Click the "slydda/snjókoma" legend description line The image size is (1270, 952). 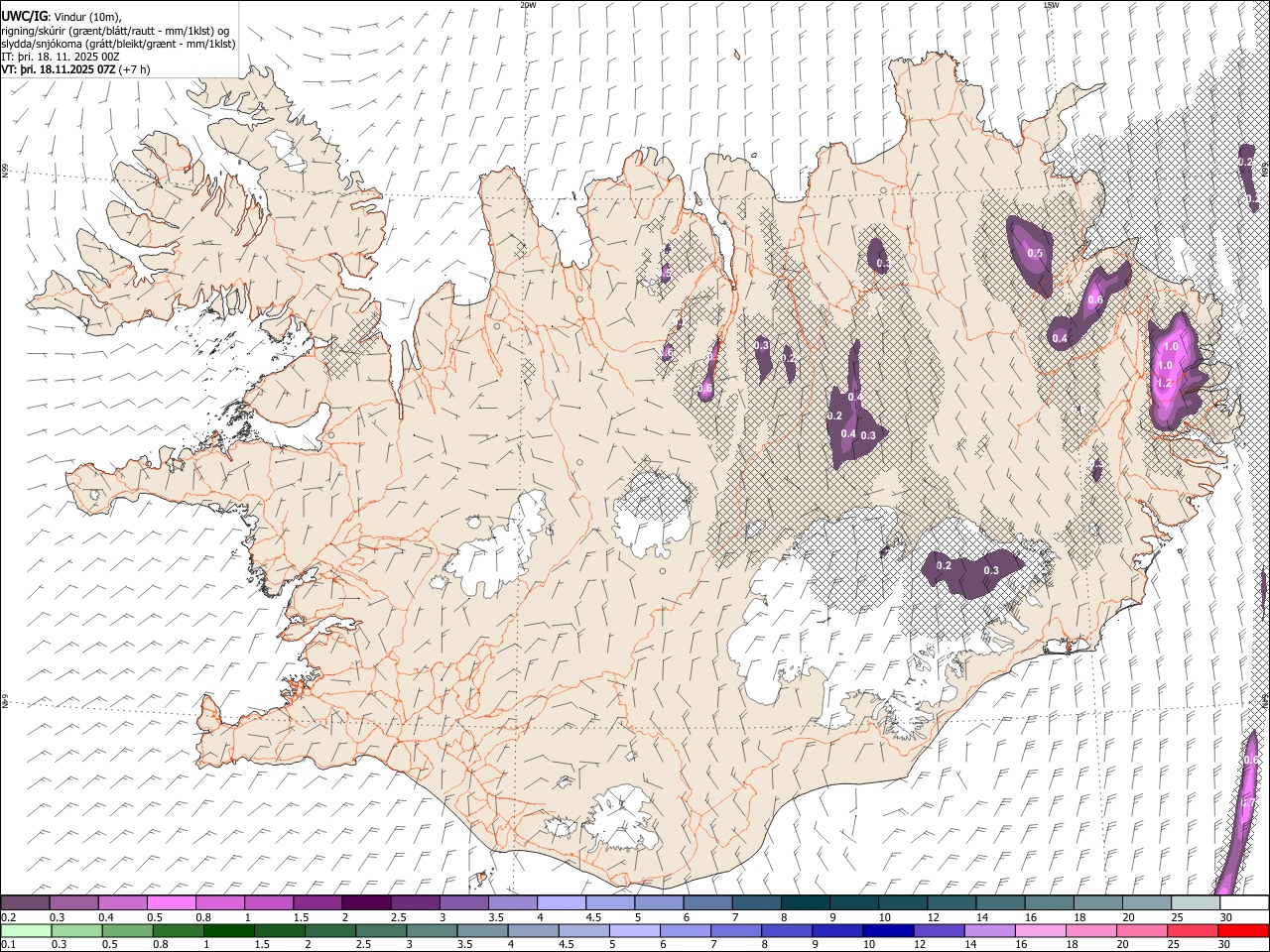click(x=118, y=44)
